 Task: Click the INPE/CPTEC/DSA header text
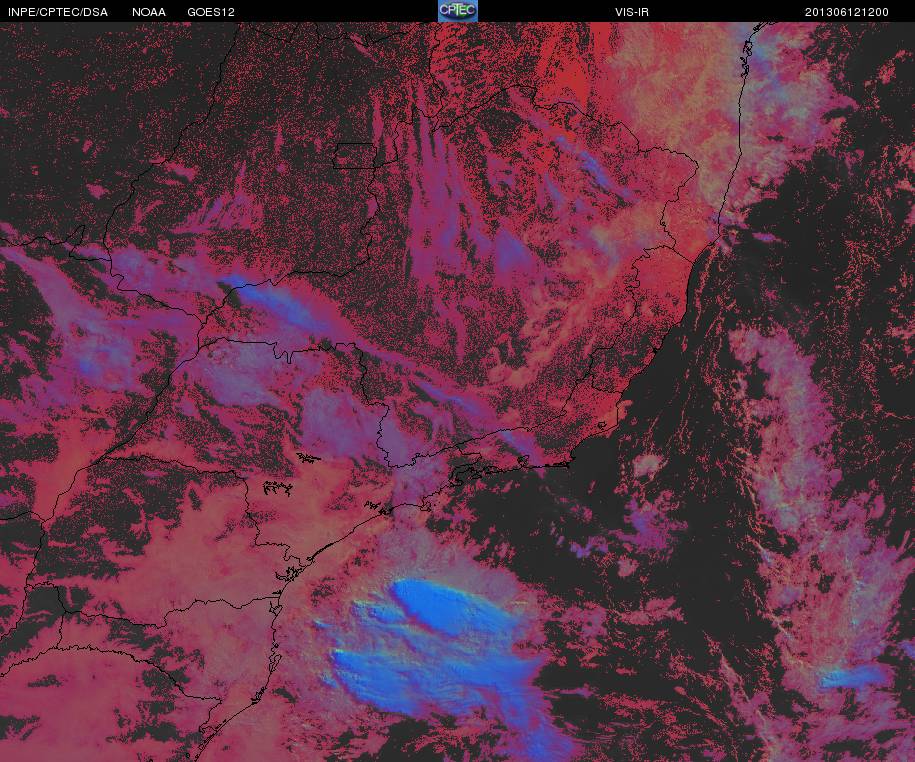point(58,12)
